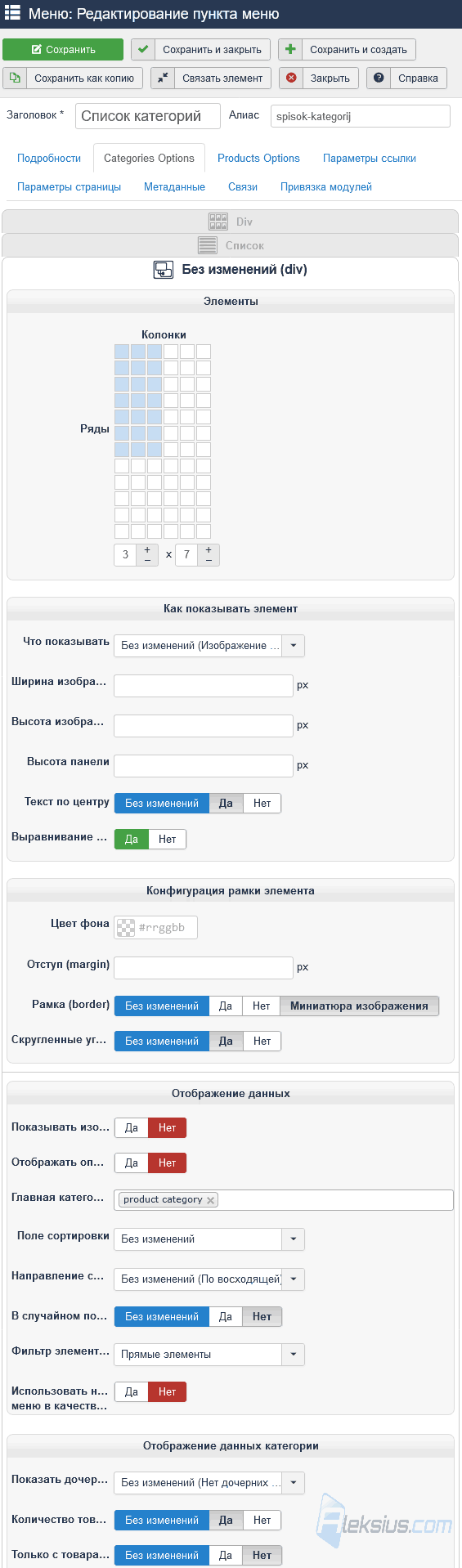Select the Div grid layout icon
The width and height of the screenshot is (462, 1568).
tap(218, 221)
